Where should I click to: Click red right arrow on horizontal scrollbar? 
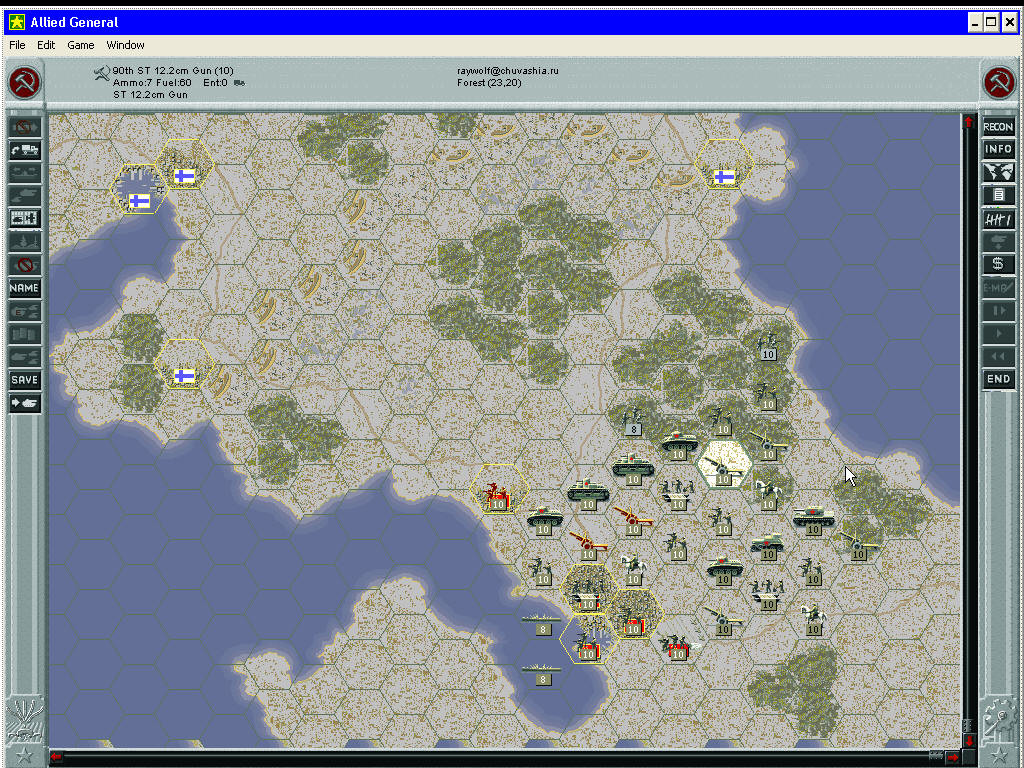(953, 757)
